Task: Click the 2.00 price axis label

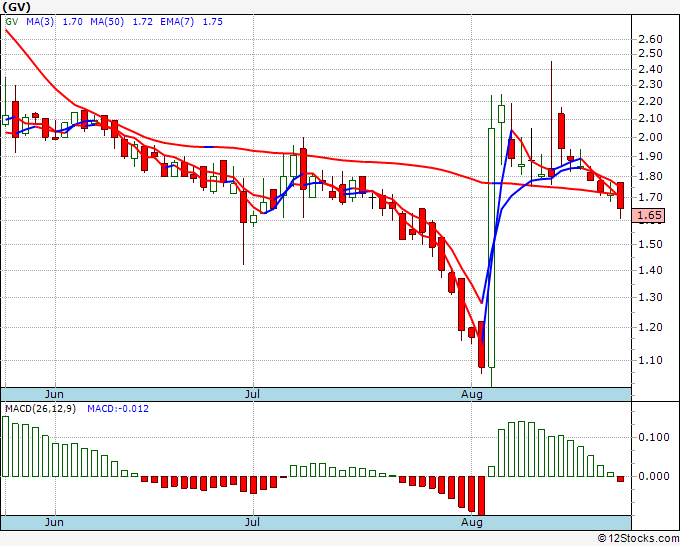Action: pos(650,137)
